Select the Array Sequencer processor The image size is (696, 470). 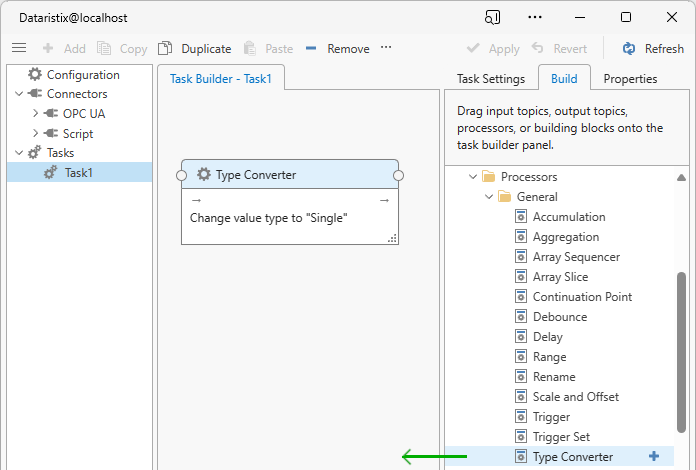tap(576, 257)
